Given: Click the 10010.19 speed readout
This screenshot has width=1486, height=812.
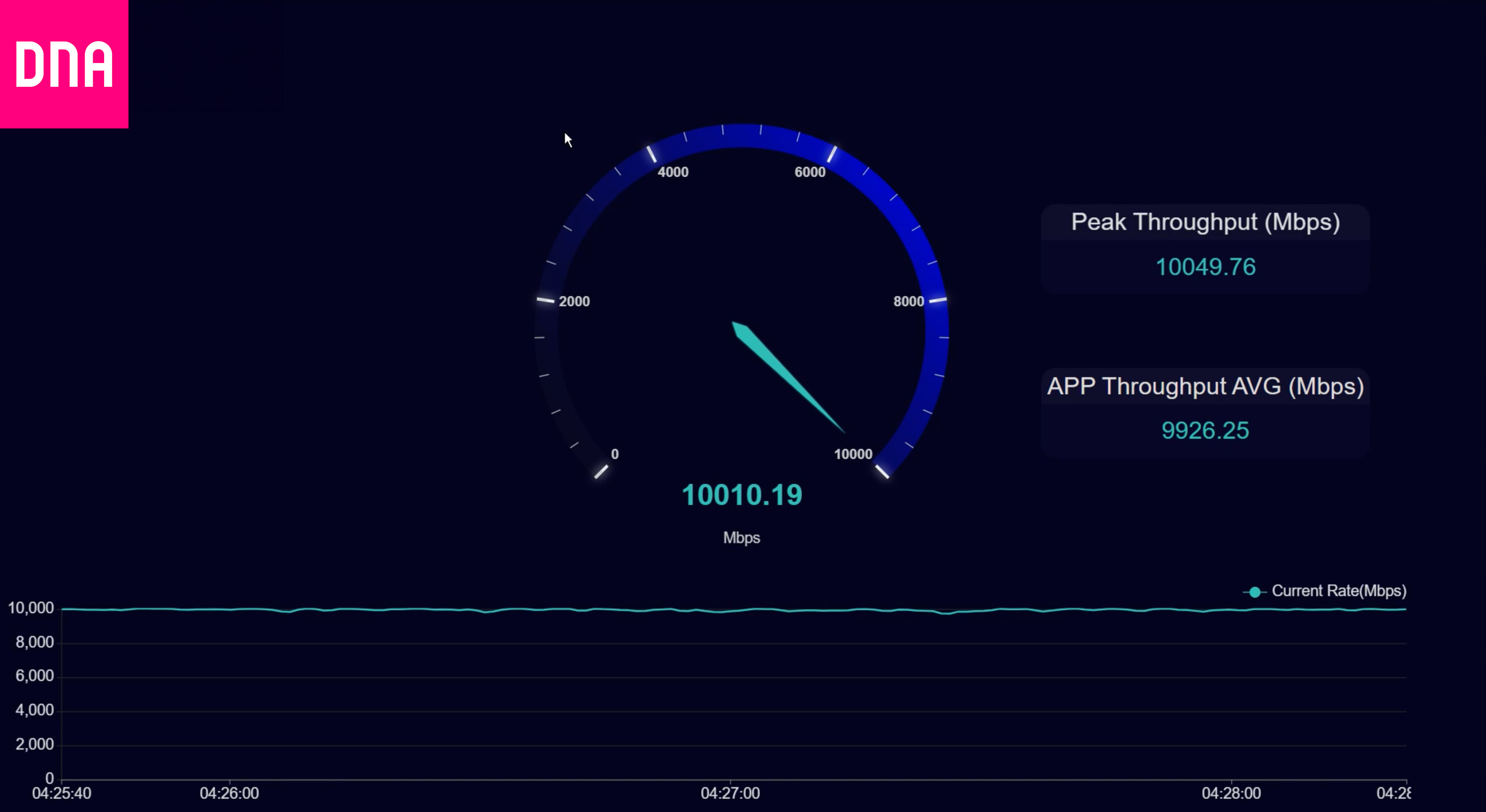Looking at the screenshot, I should click(742, 495).
